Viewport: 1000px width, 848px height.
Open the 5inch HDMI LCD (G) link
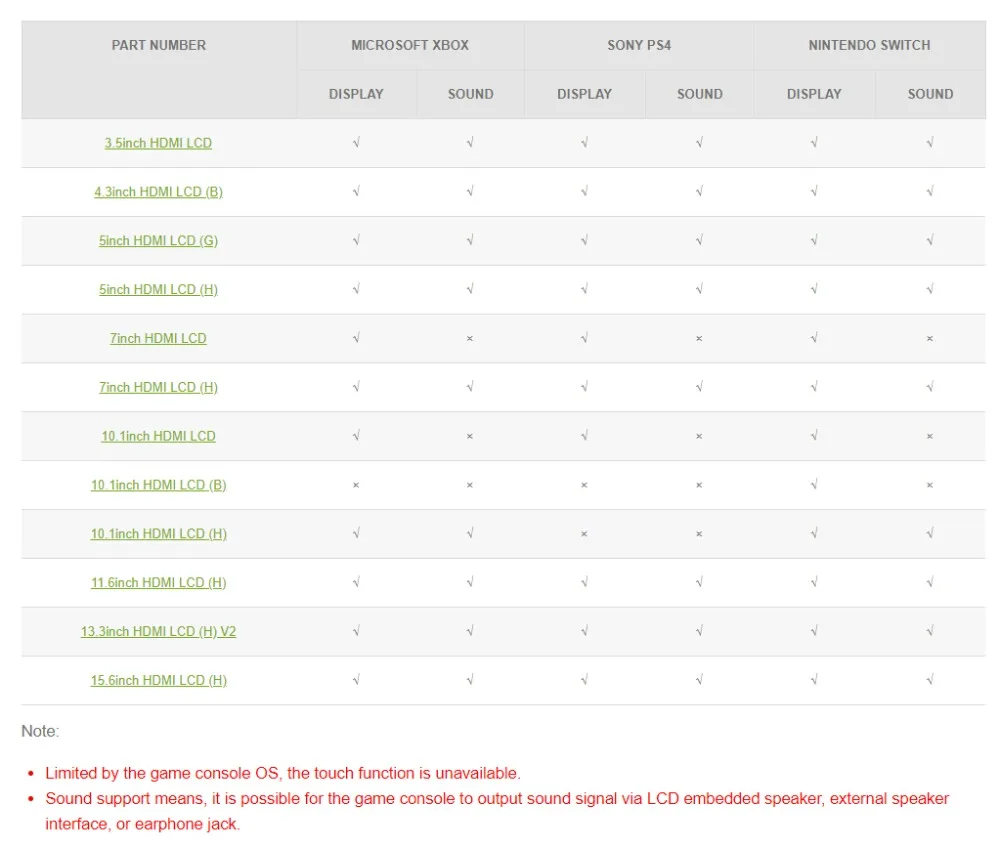(x=158, y=240)
